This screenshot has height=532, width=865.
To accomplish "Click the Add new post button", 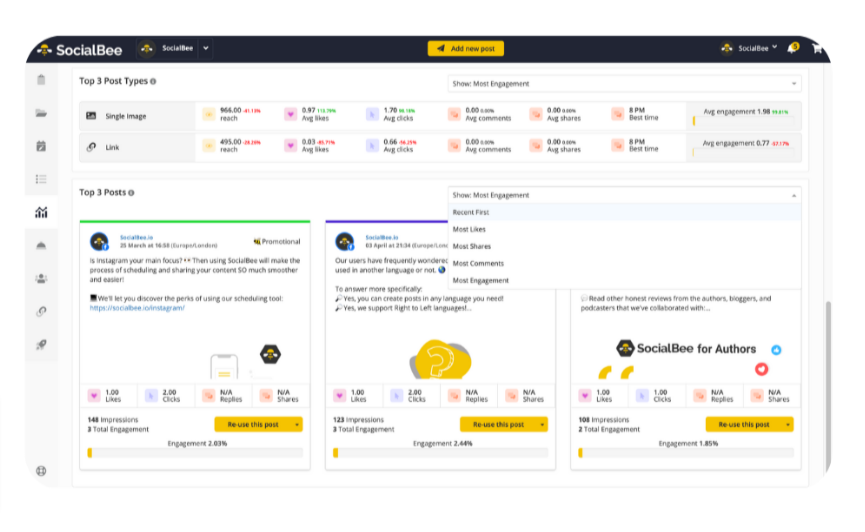I will (466, 49).
